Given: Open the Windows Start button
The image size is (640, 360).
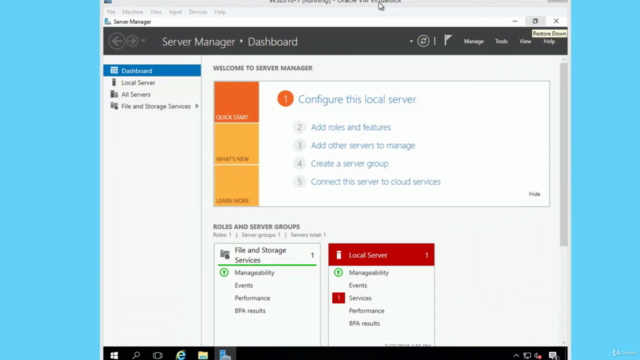Looking at the screenshot, I should coord(114,355).
